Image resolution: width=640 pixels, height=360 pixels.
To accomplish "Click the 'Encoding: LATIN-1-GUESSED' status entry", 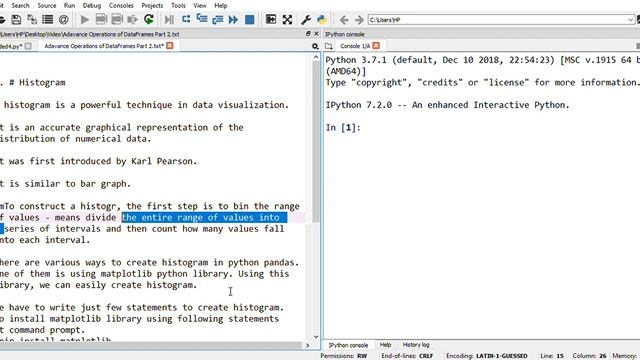I will (x=487, y=356).
